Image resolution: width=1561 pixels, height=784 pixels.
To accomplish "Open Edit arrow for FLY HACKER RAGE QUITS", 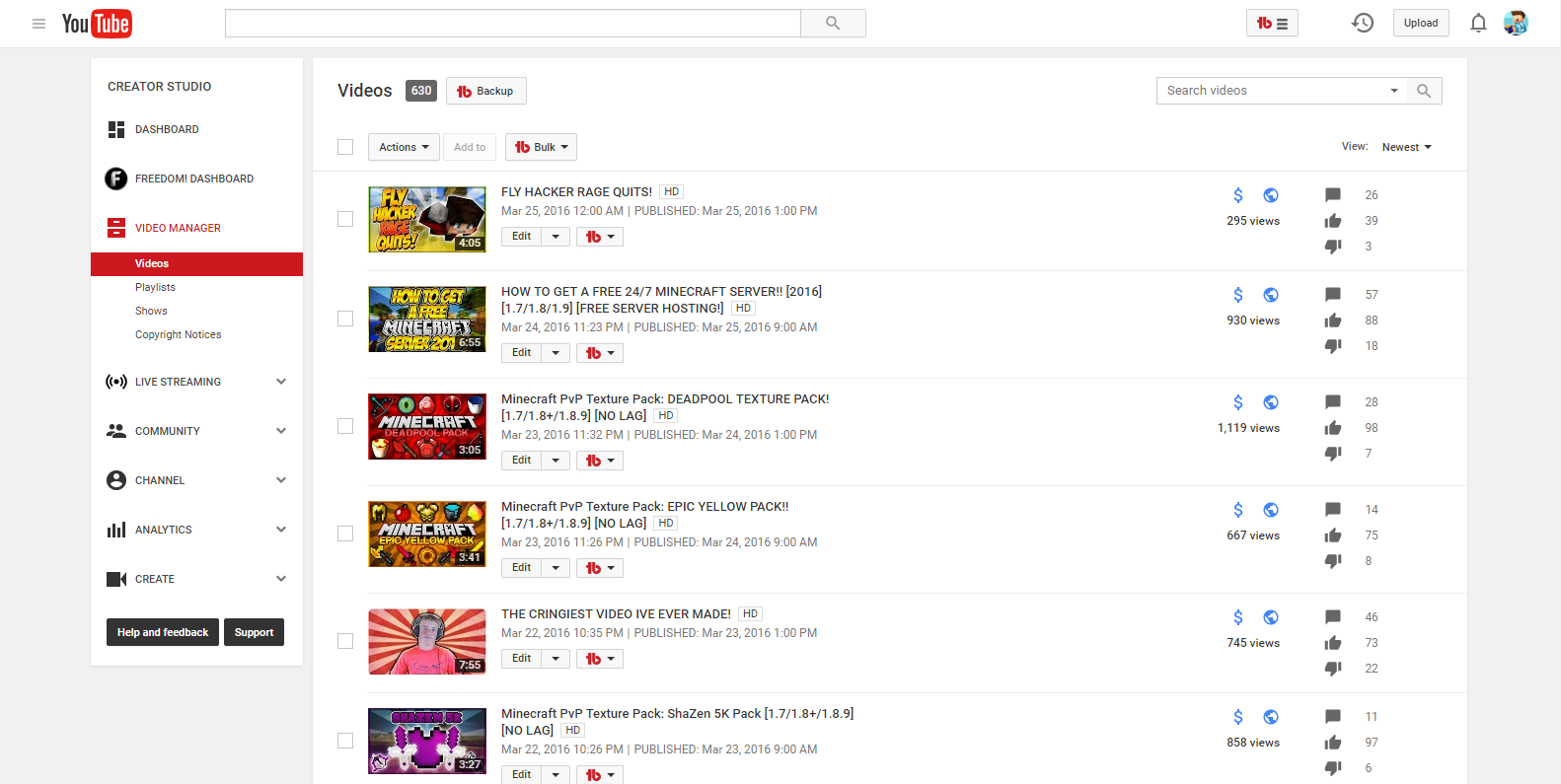I will click(x=556, y=237).
